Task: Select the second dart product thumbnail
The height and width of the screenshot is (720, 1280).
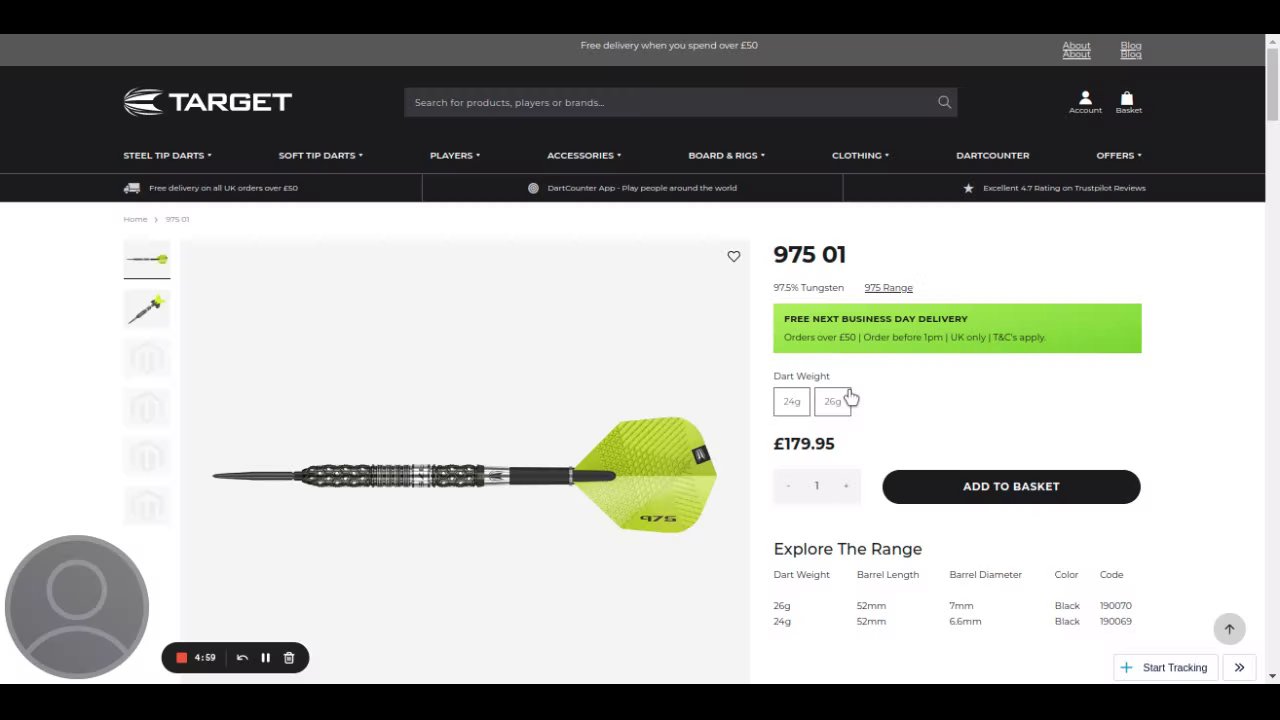Action: pos(147,309)
